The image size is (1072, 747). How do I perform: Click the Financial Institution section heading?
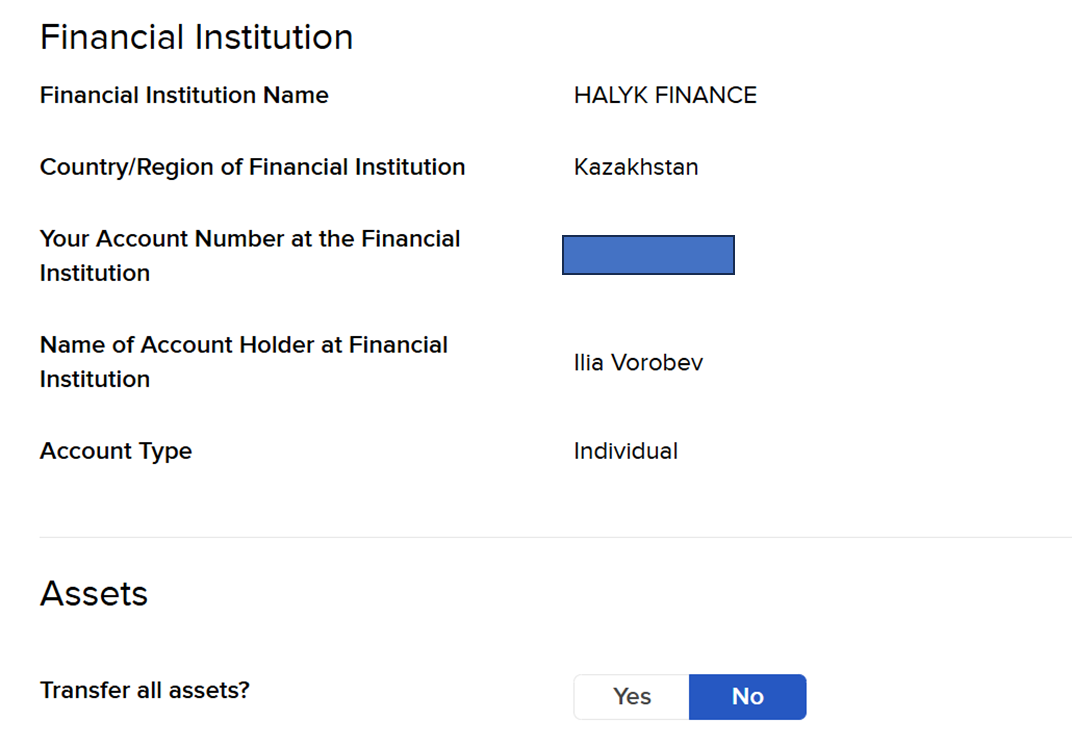[196, 37]
